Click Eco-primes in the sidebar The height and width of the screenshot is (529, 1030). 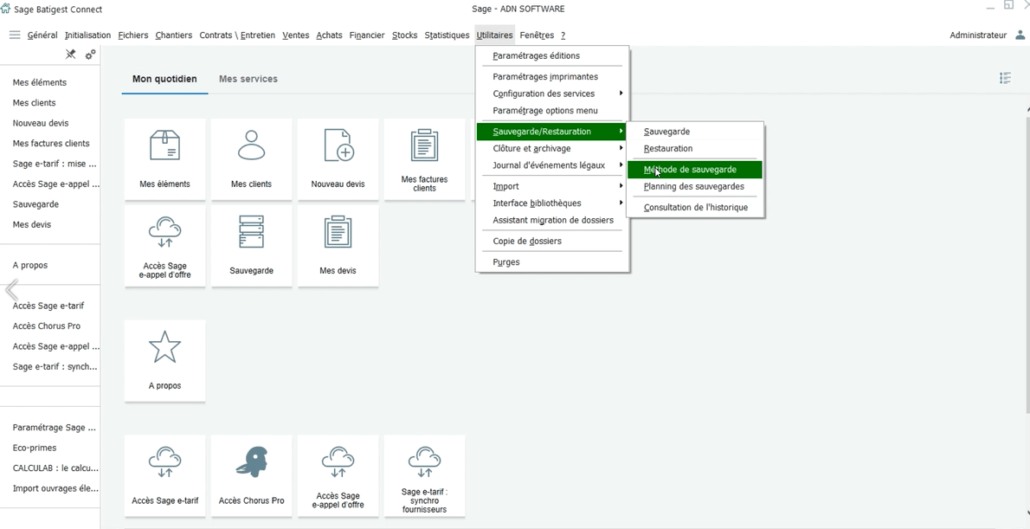tap(35, 448)
